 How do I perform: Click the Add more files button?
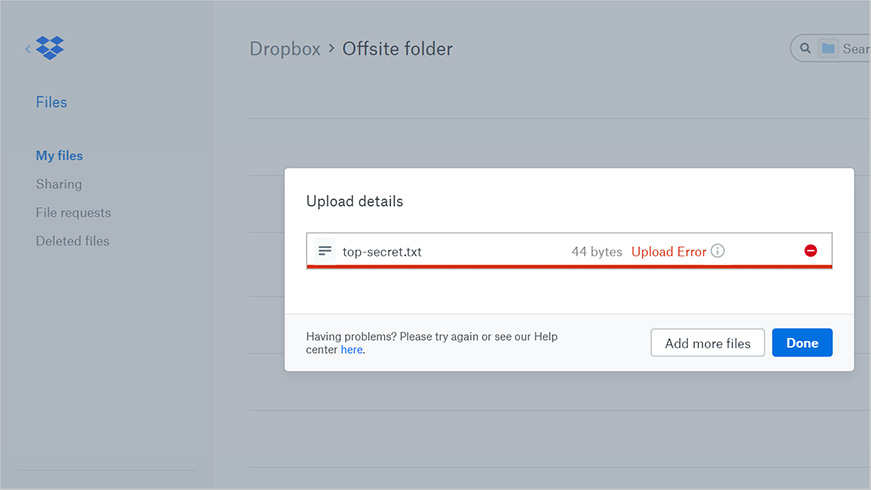(x=708, y=343)
